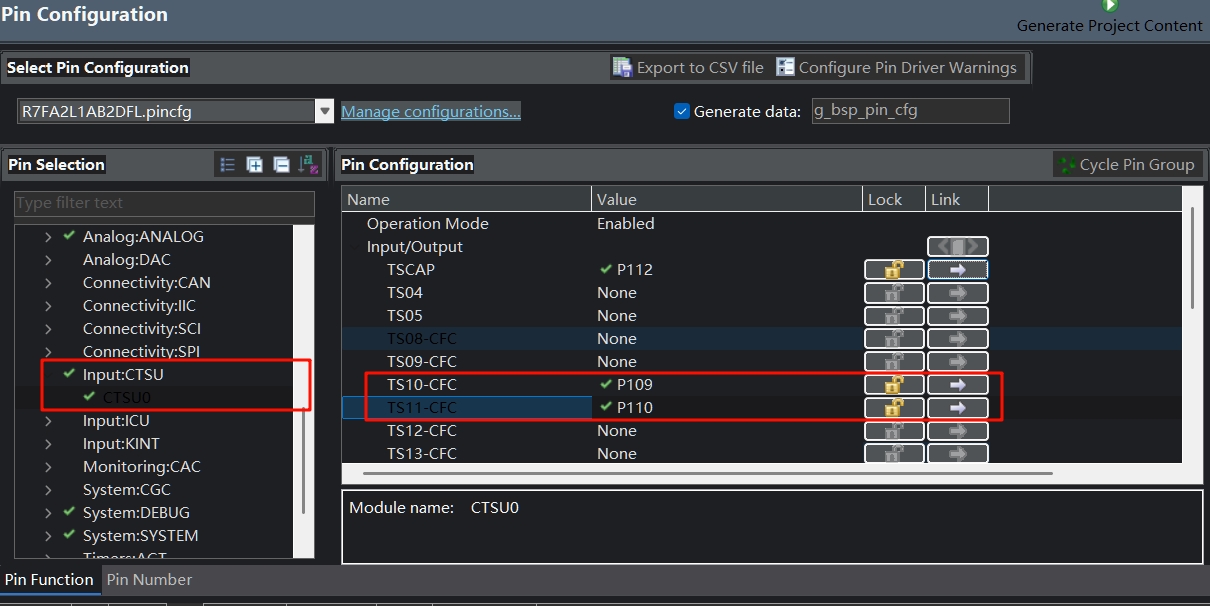Expand the Connectivity:SPI tree node
1210x606 pixels.
click(48, 352)
